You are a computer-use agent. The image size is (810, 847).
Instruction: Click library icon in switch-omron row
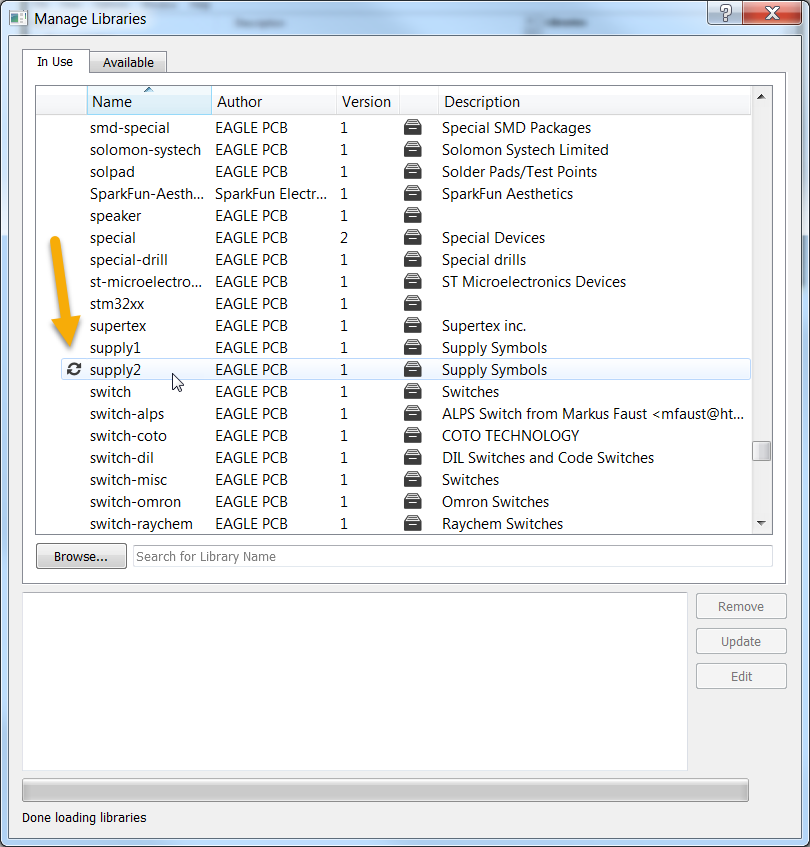tap(413, 502)
